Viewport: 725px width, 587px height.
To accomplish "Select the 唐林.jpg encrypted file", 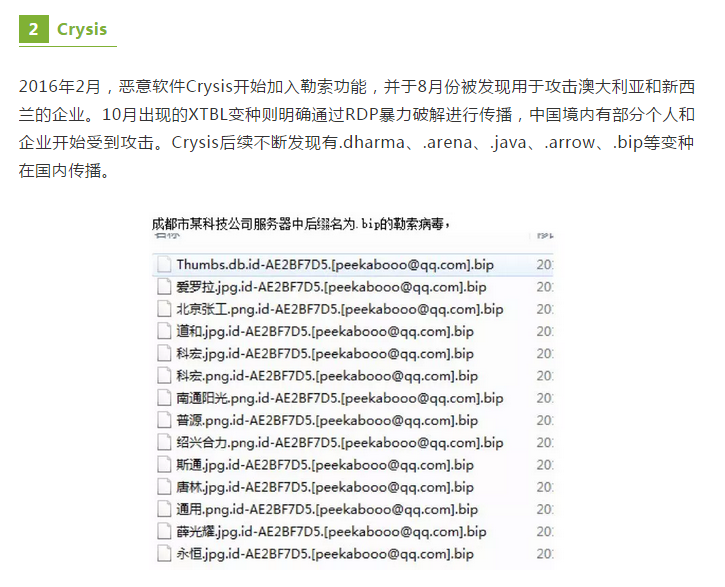I will click(325, 487).
